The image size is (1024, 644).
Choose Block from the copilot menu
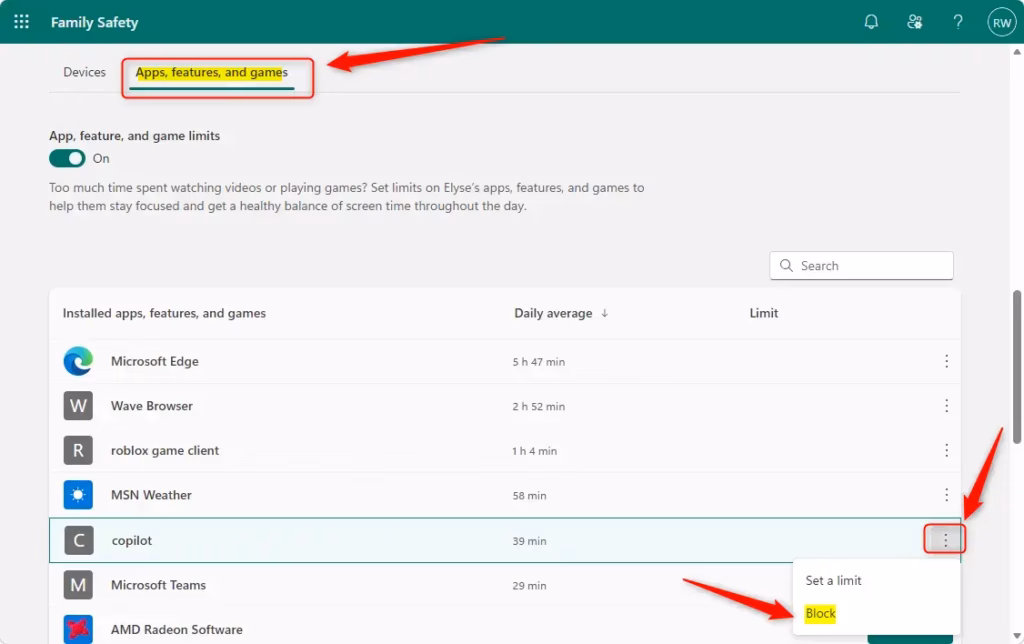pyautogui.click(x=820, y=613)
